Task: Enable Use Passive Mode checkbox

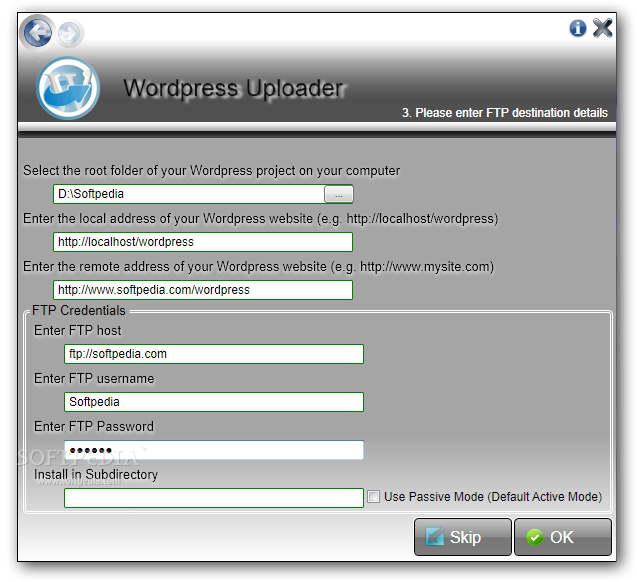Action: coord(373,496)
